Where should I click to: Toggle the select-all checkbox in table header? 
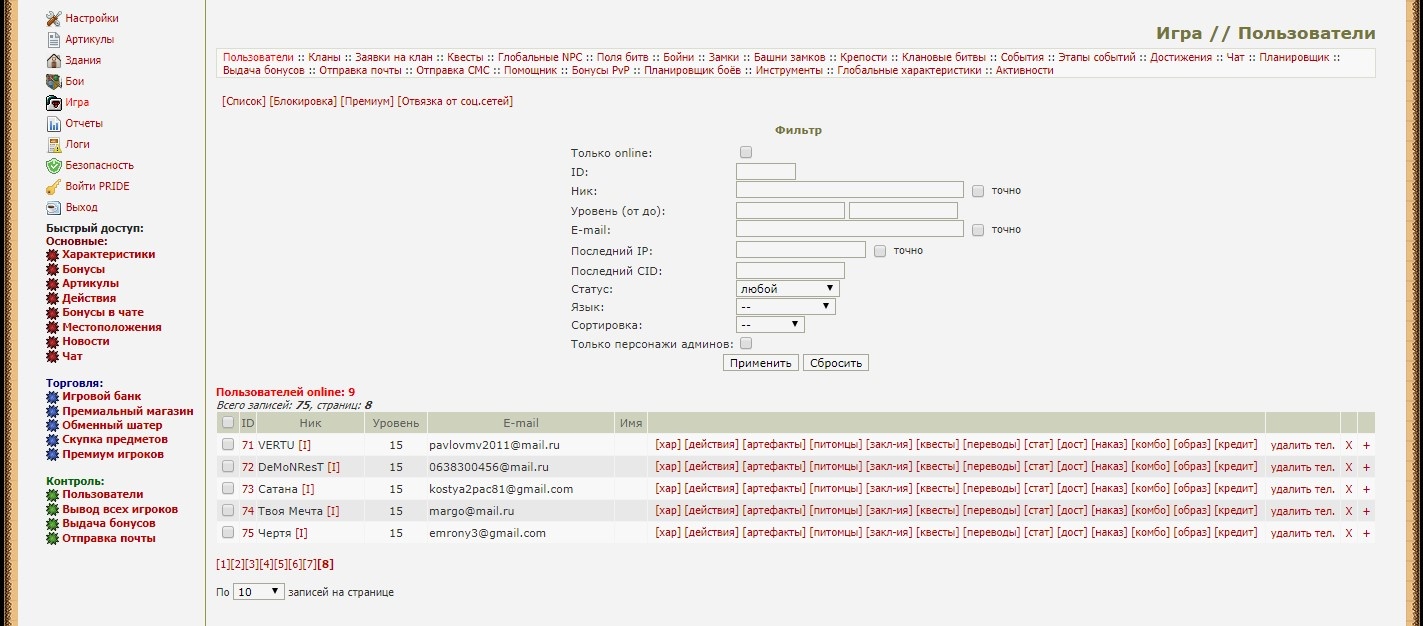coord(228,423)
